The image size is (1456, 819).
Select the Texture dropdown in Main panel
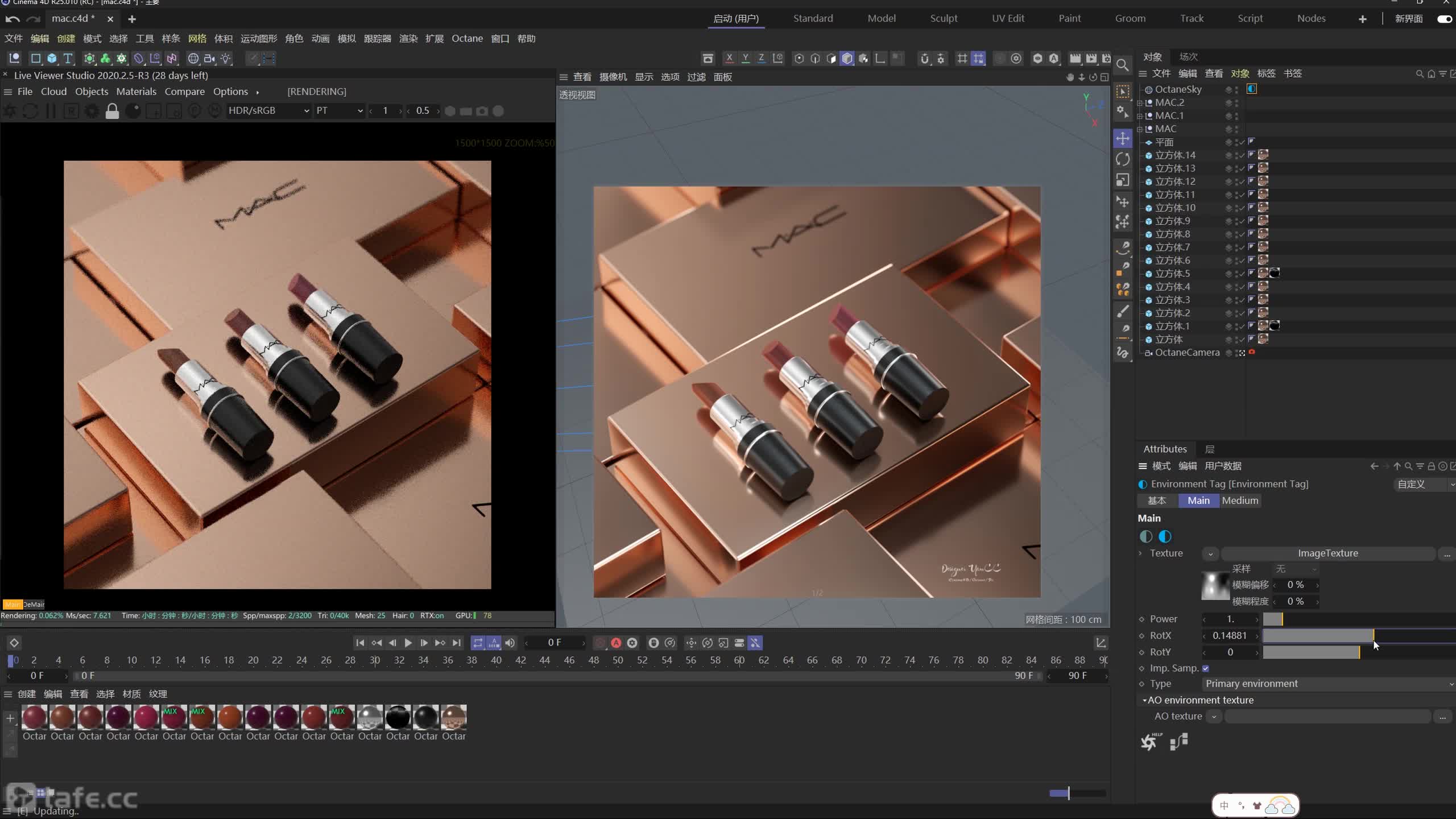click(x=1210, y=553)
